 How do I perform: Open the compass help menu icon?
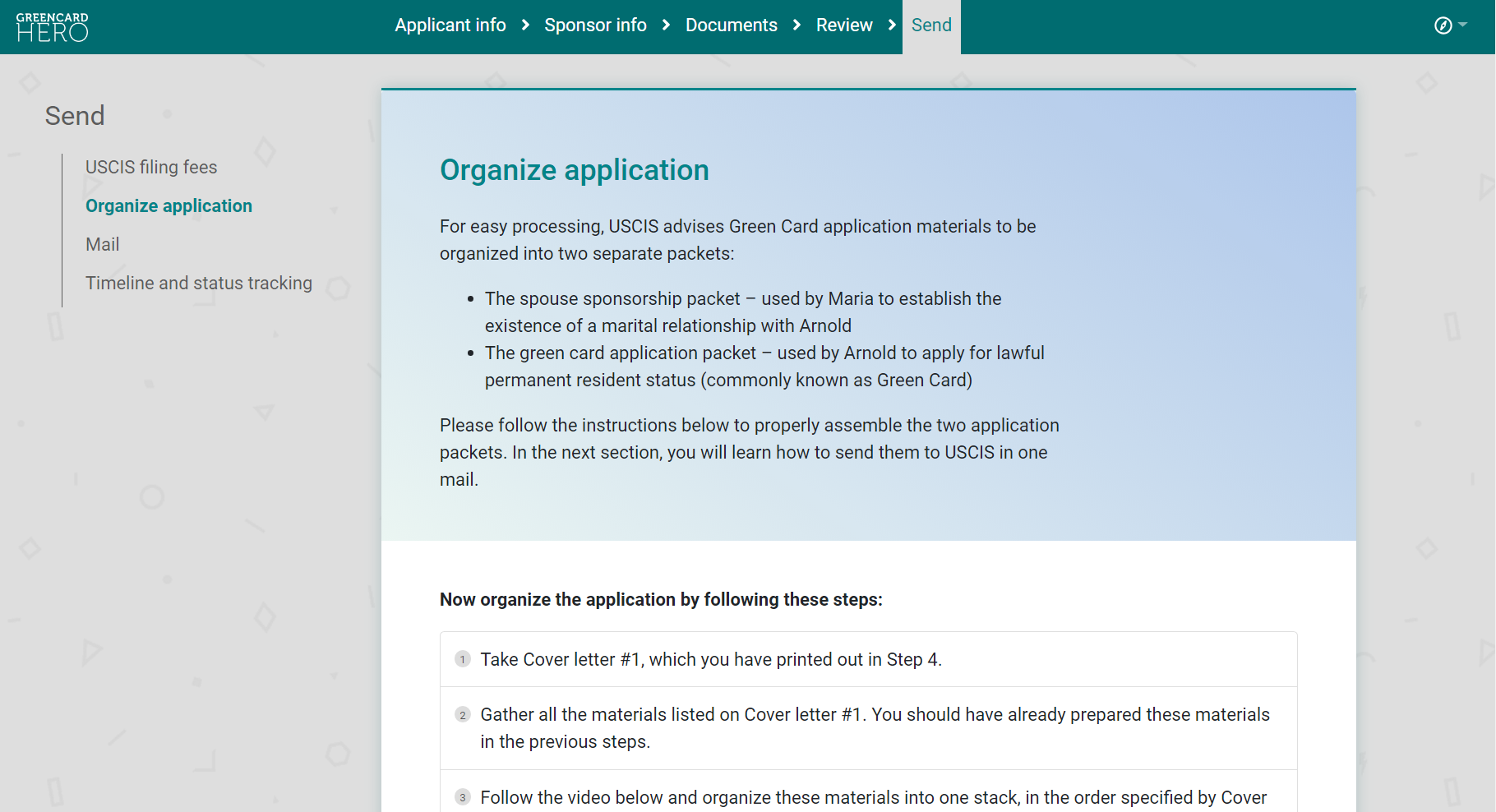1443,25
